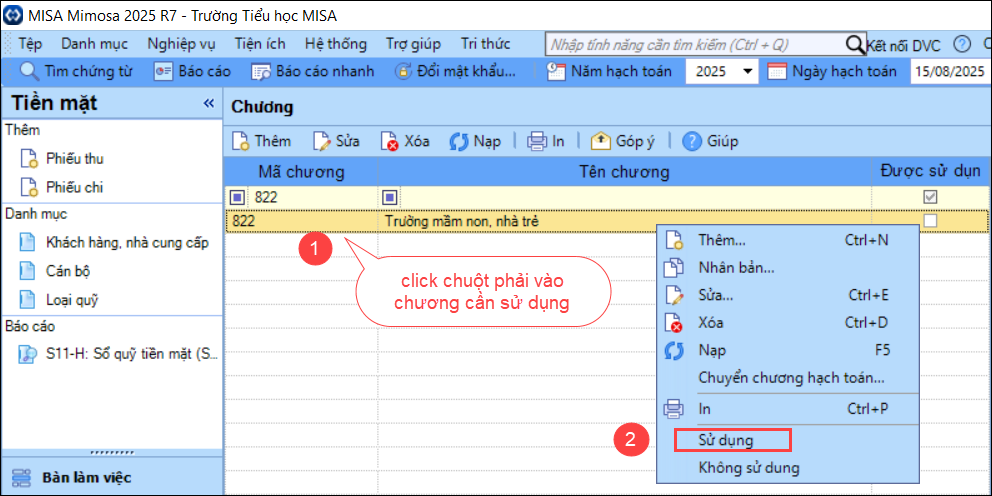Open the Tri thức menu
Screen dimensions: 992x496
tap(485, 44)
